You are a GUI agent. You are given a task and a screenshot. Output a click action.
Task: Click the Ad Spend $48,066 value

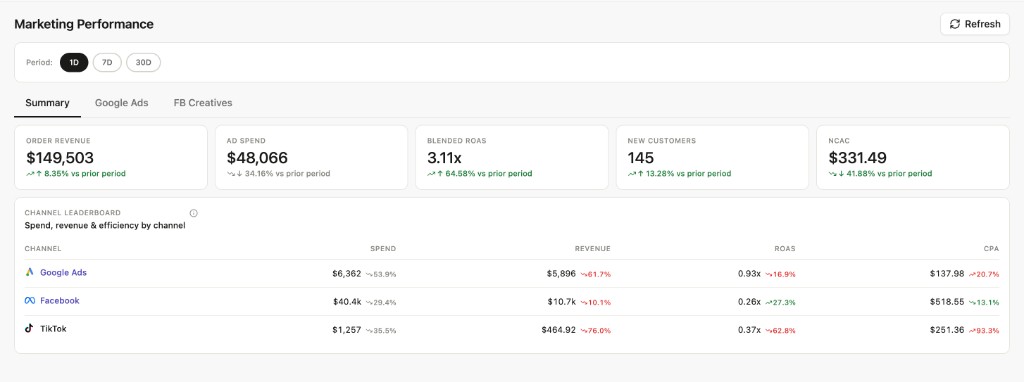pos(257,158)
